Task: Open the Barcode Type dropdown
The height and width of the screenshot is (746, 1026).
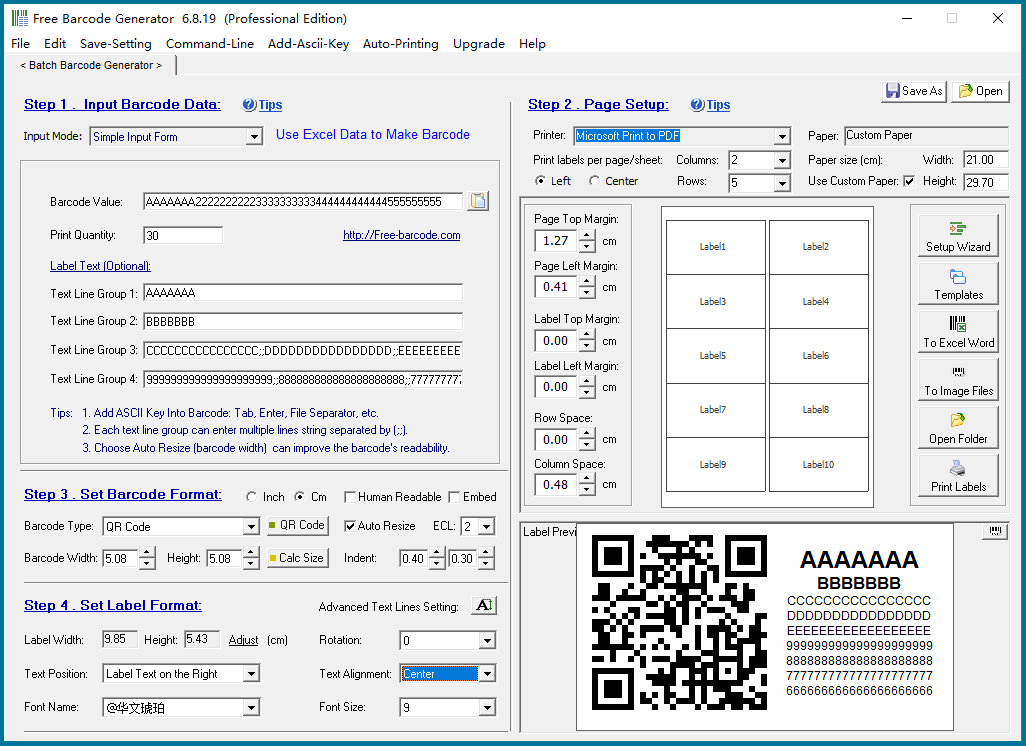Action: click(251, 527)
